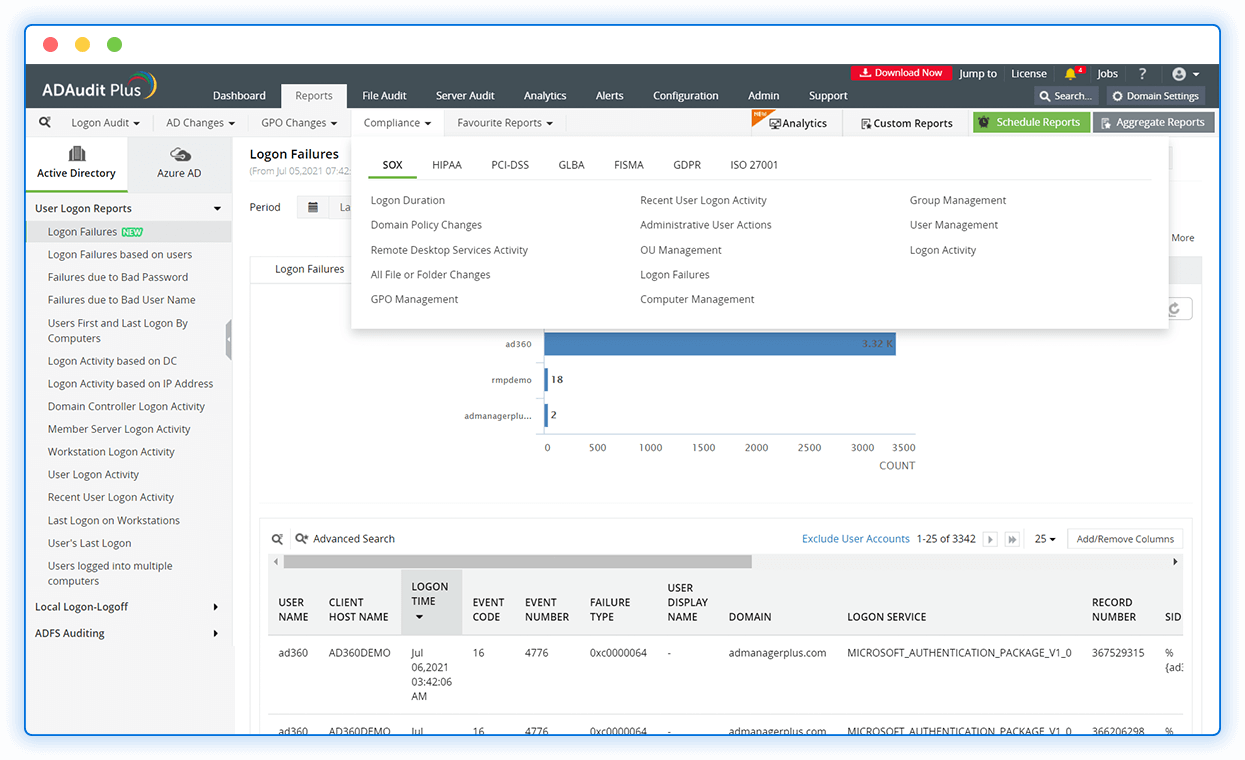Open Computer Management report
1245x760 pixels.
point(697,299)
